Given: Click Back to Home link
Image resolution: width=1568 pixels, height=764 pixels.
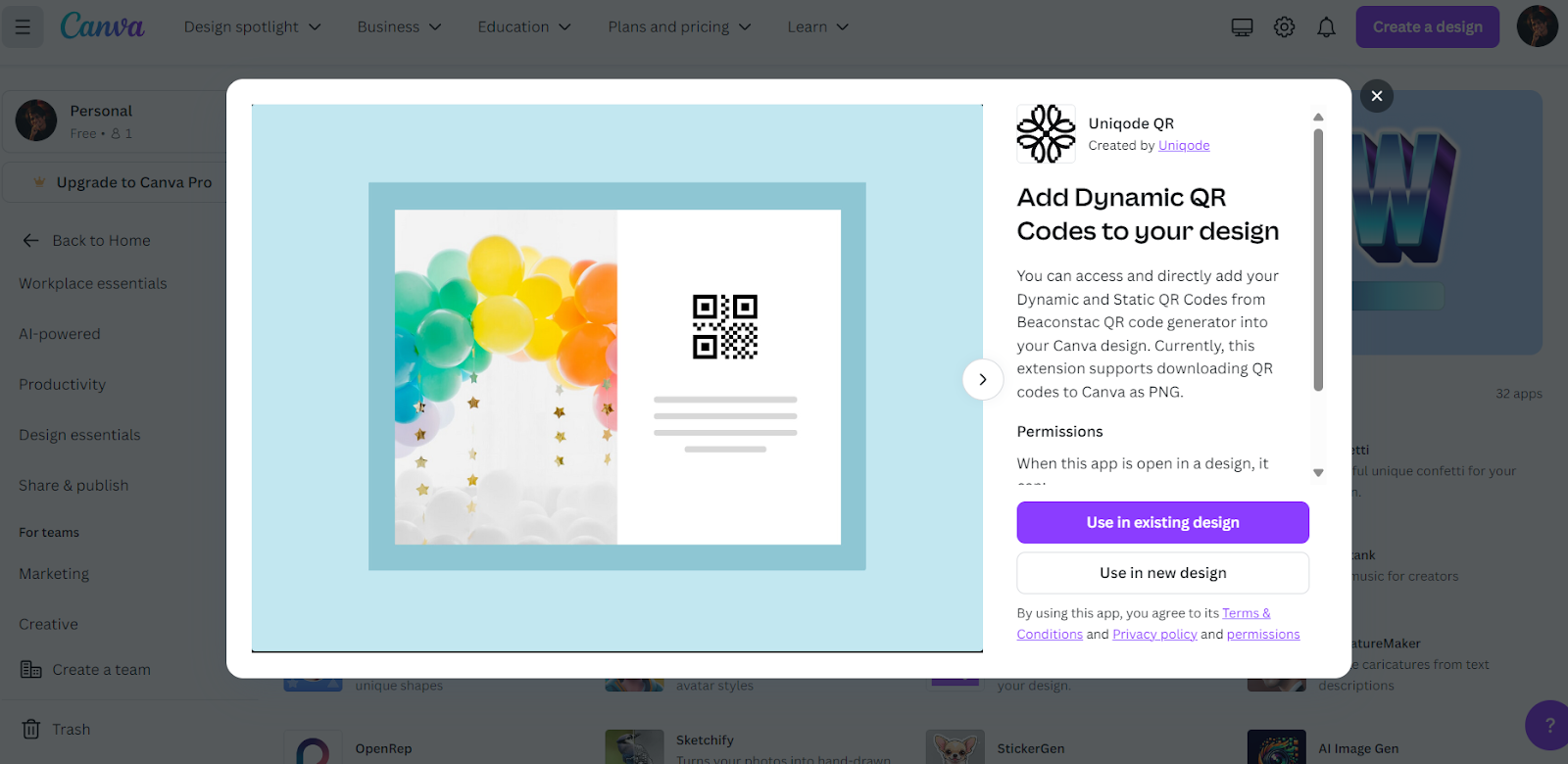Looking at the screenshot, I should 101,240.
